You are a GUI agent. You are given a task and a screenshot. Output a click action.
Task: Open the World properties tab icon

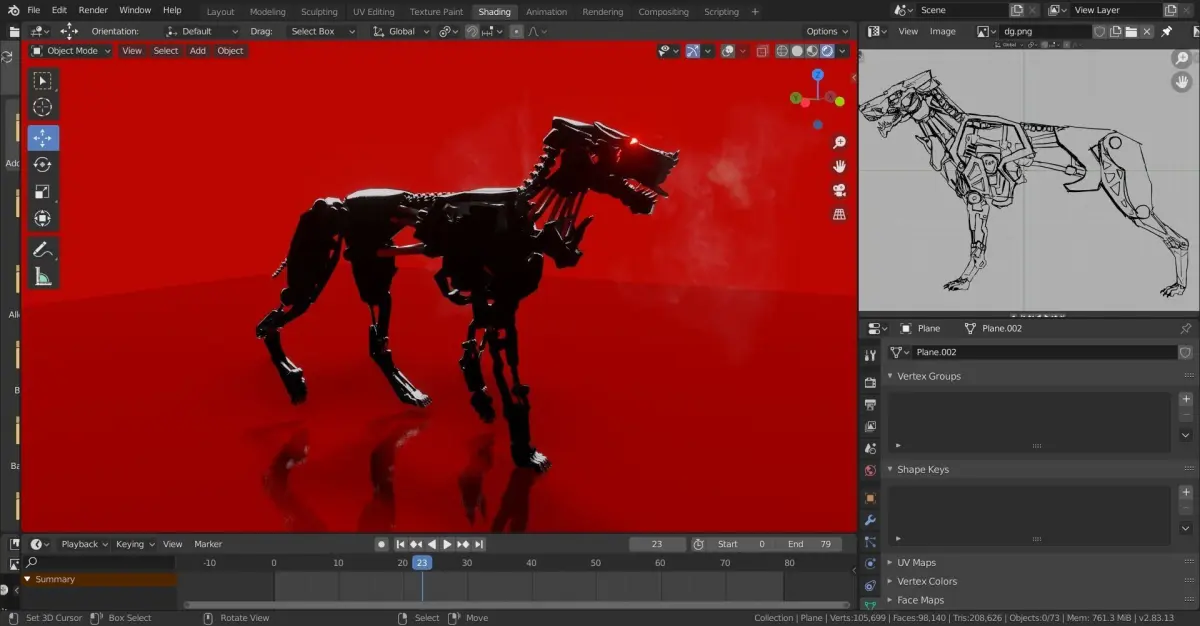[870, 470]
